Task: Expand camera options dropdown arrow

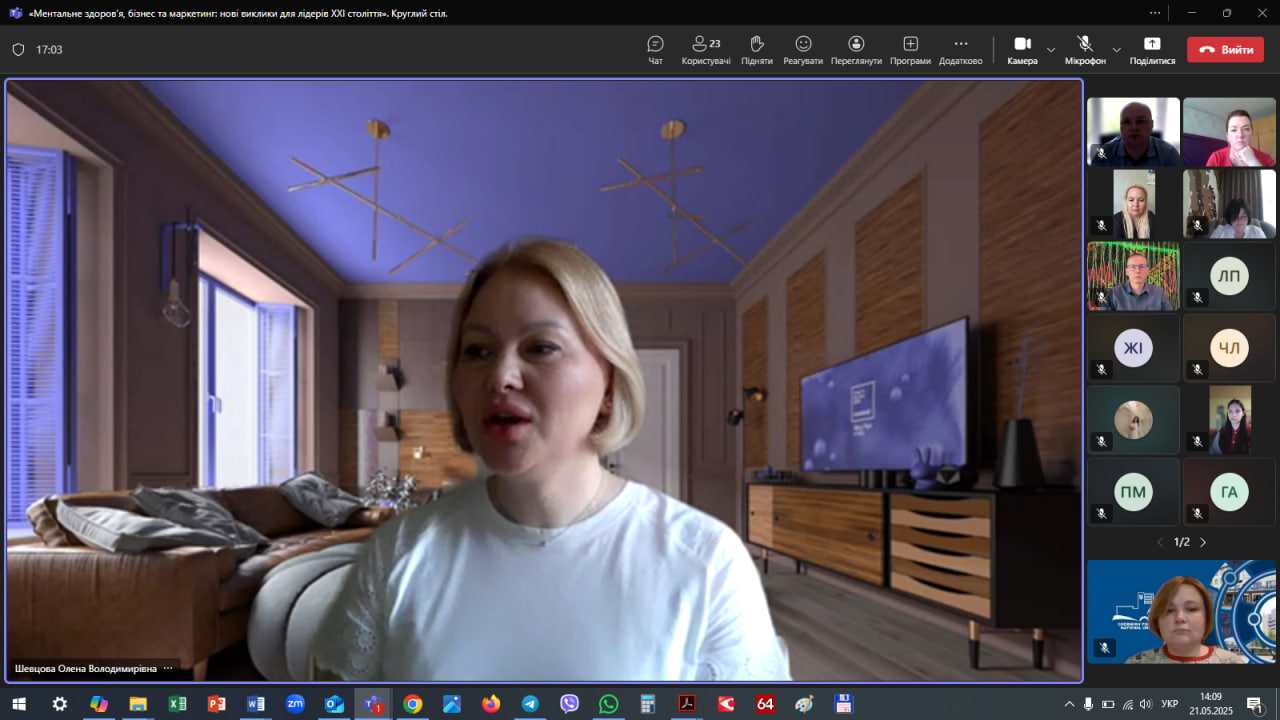Action: point(1051,50)
